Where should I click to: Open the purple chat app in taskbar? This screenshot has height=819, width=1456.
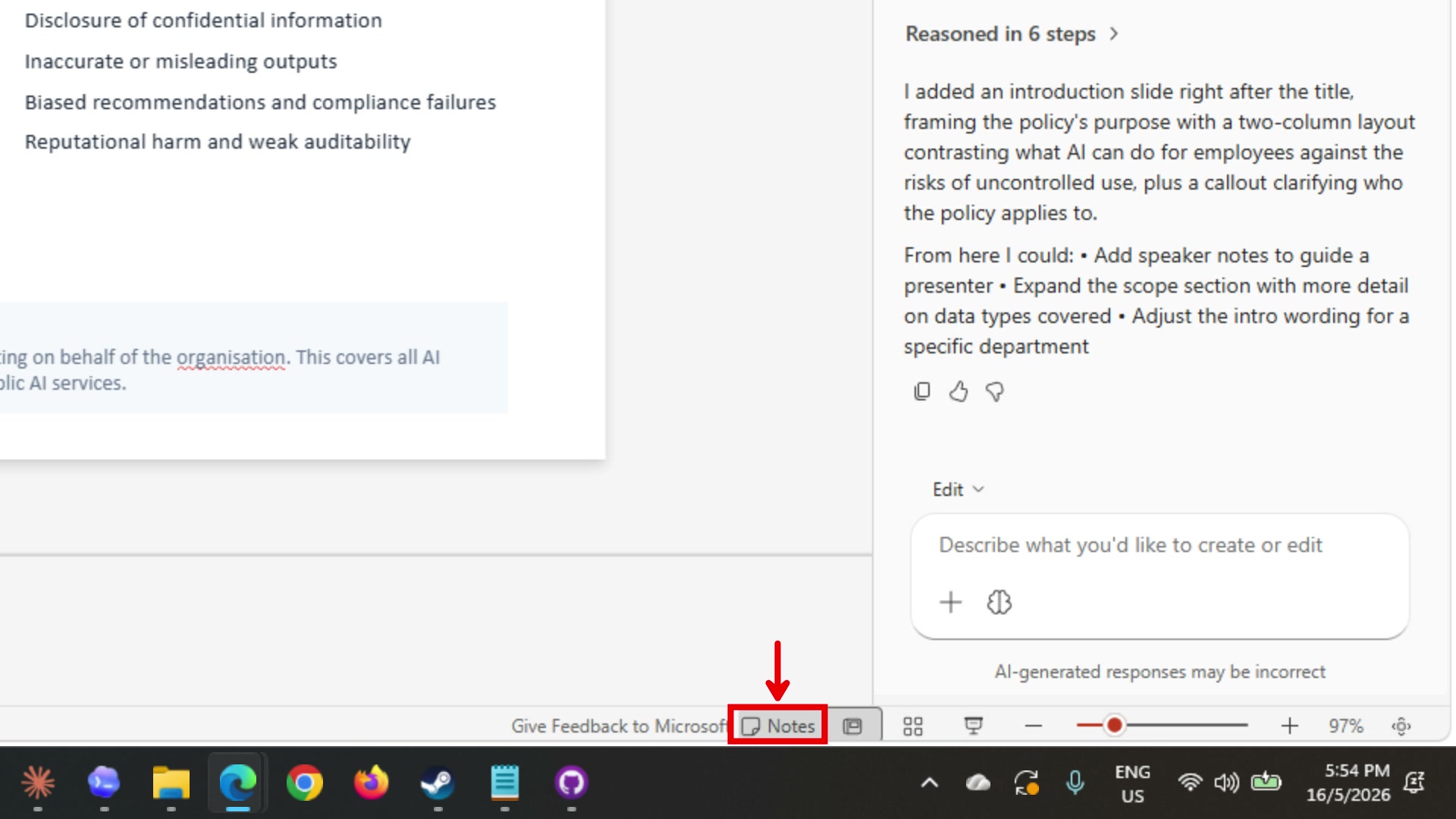(104, 783)
